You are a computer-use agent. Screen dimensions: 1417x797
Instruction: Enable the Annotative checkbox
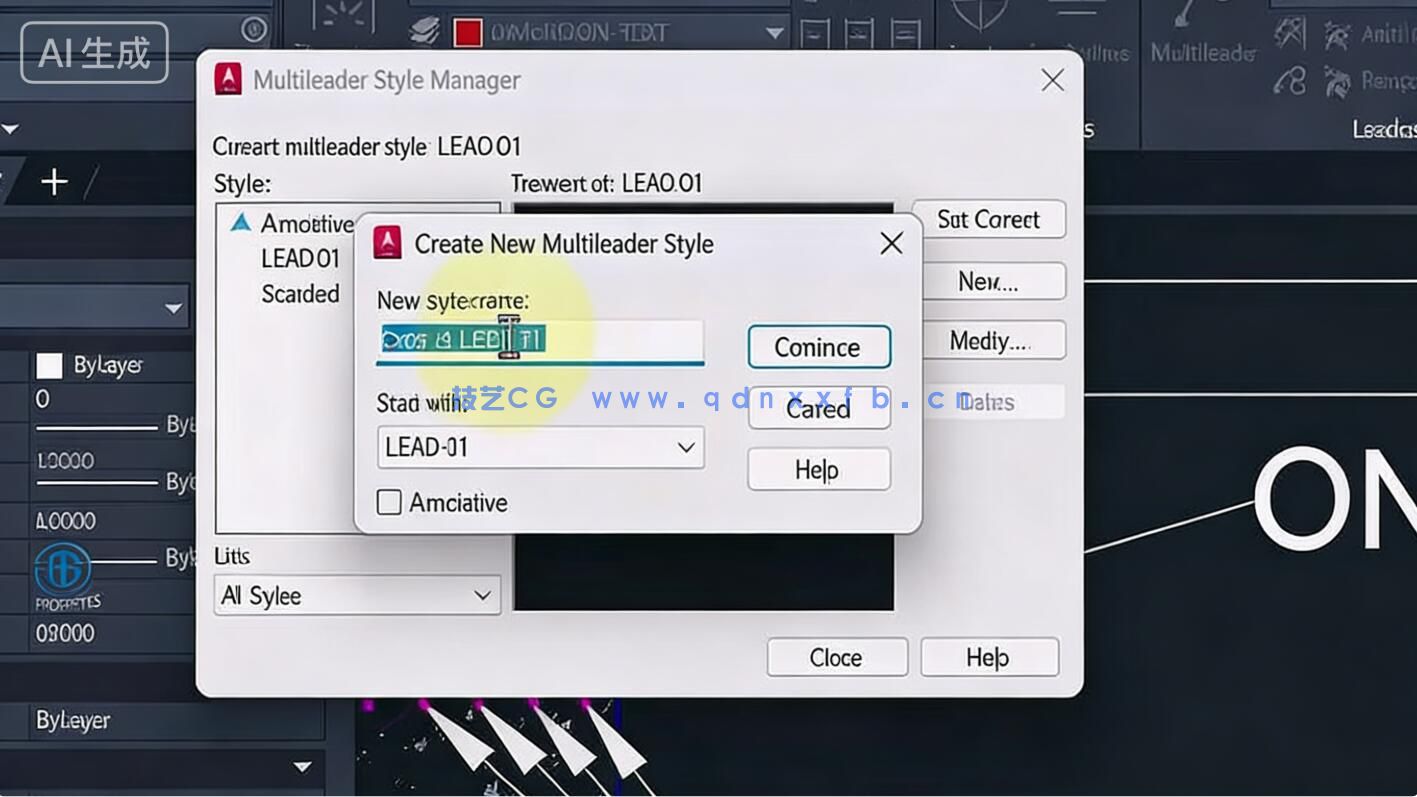(x=389, y=502)
